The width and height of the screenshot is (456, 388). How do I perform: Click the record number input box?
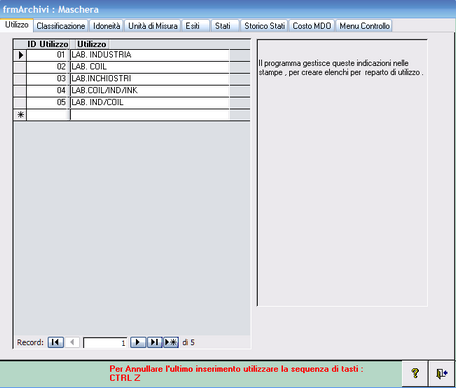tap(105, 343)
